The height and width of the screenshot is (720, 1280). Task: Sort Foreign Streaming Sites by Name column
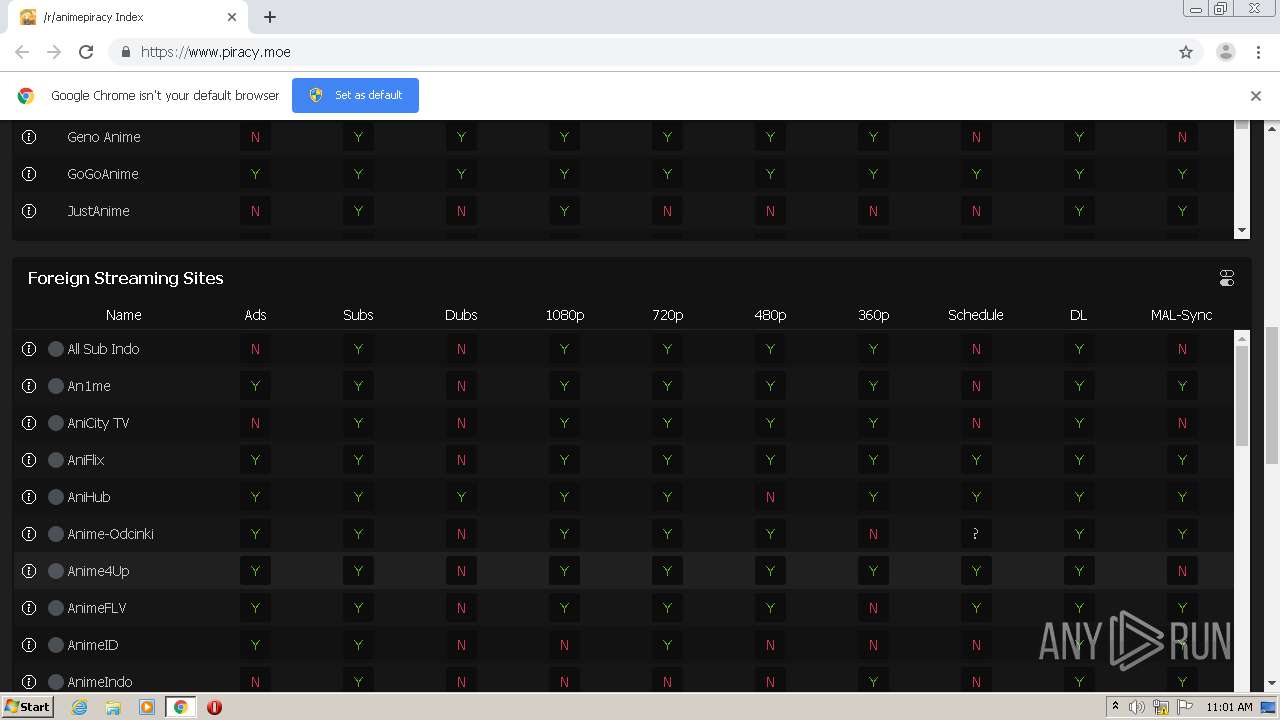coord(124,315)
